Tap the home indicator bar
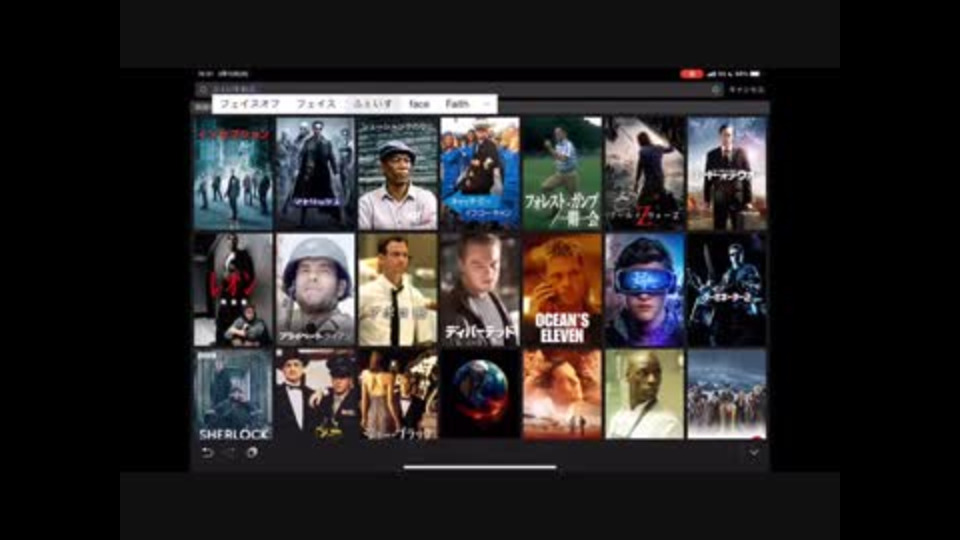 pyautogui.click(x=480, y=467)
